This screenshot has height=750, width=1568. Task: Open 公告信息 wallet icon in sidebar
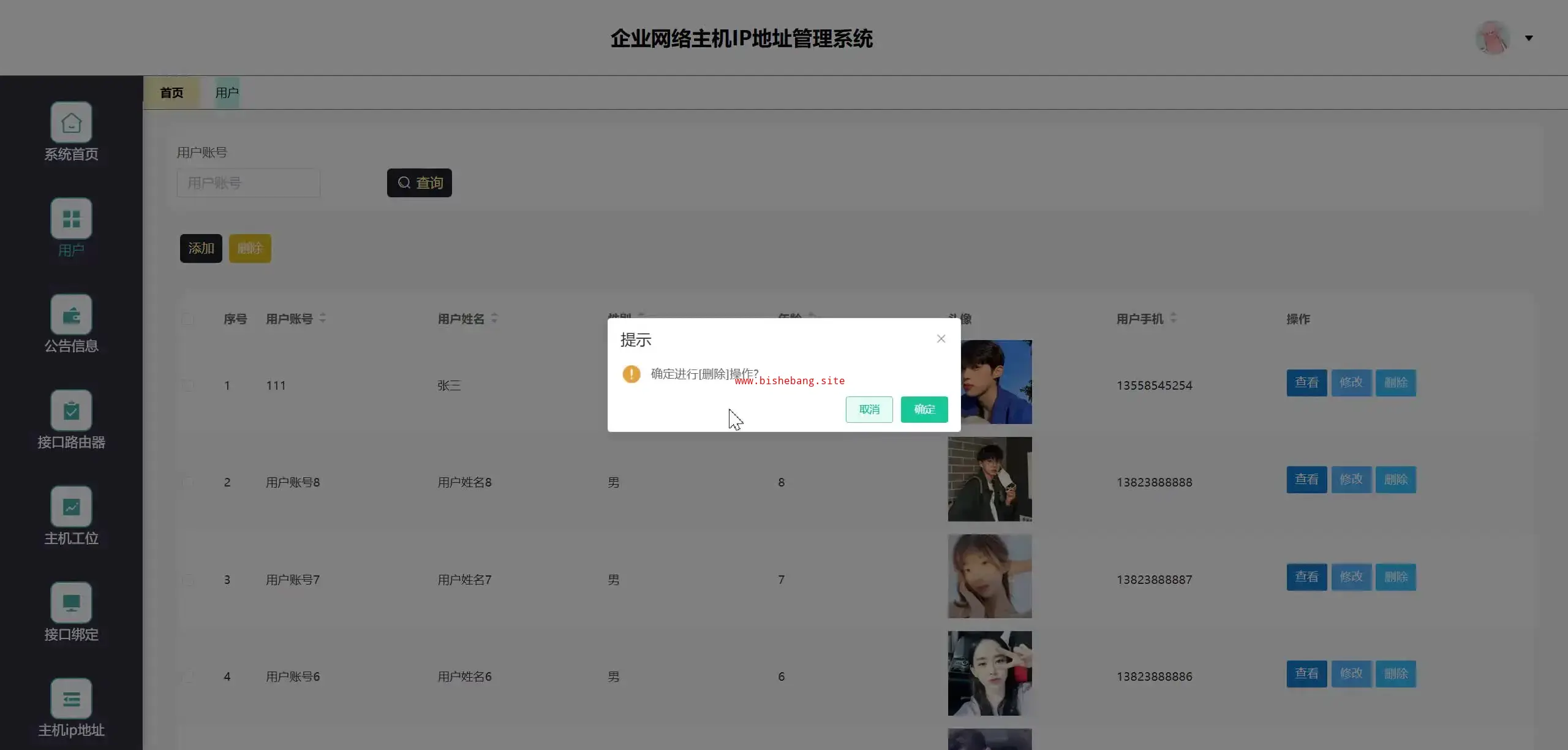71,315
